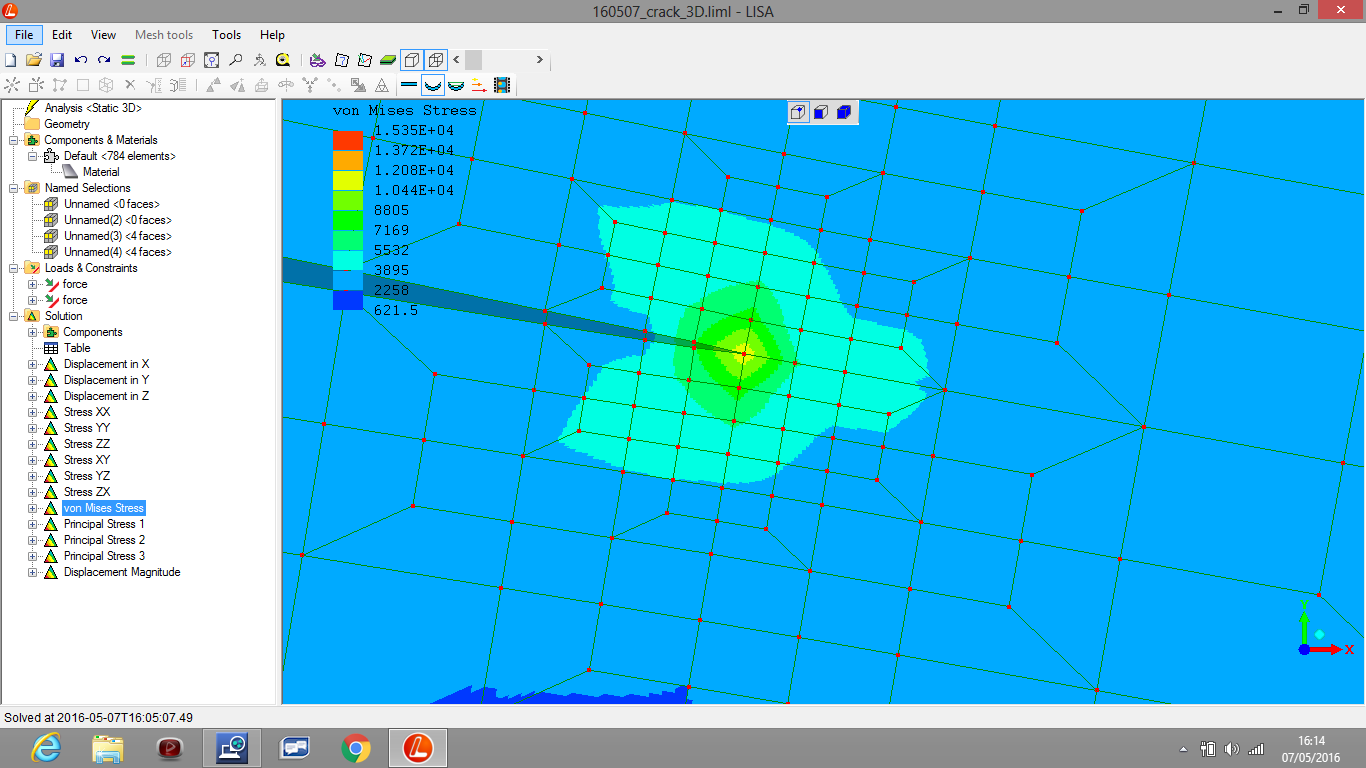
Task: Click the red legend color swatch
Action: tap(348, 140)
